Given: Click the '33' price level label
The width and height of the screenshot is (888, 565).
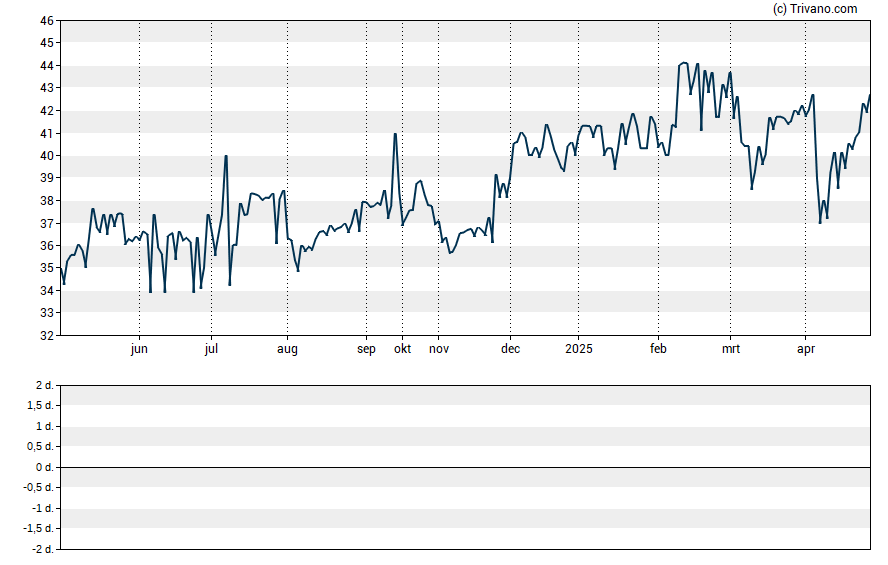Looking at the screenshot, I should (x=47, y=313).
